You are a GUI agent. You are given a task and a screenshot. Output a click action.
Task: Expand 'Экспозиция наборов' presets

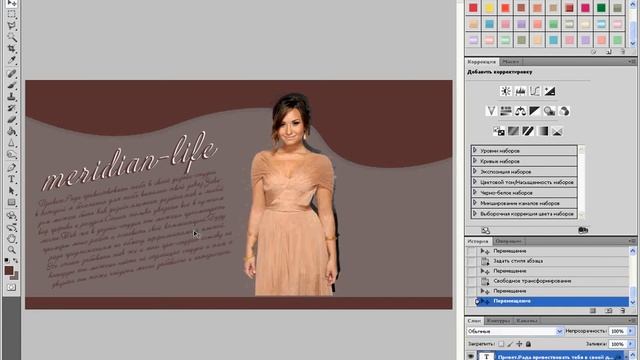coord(475,171)
